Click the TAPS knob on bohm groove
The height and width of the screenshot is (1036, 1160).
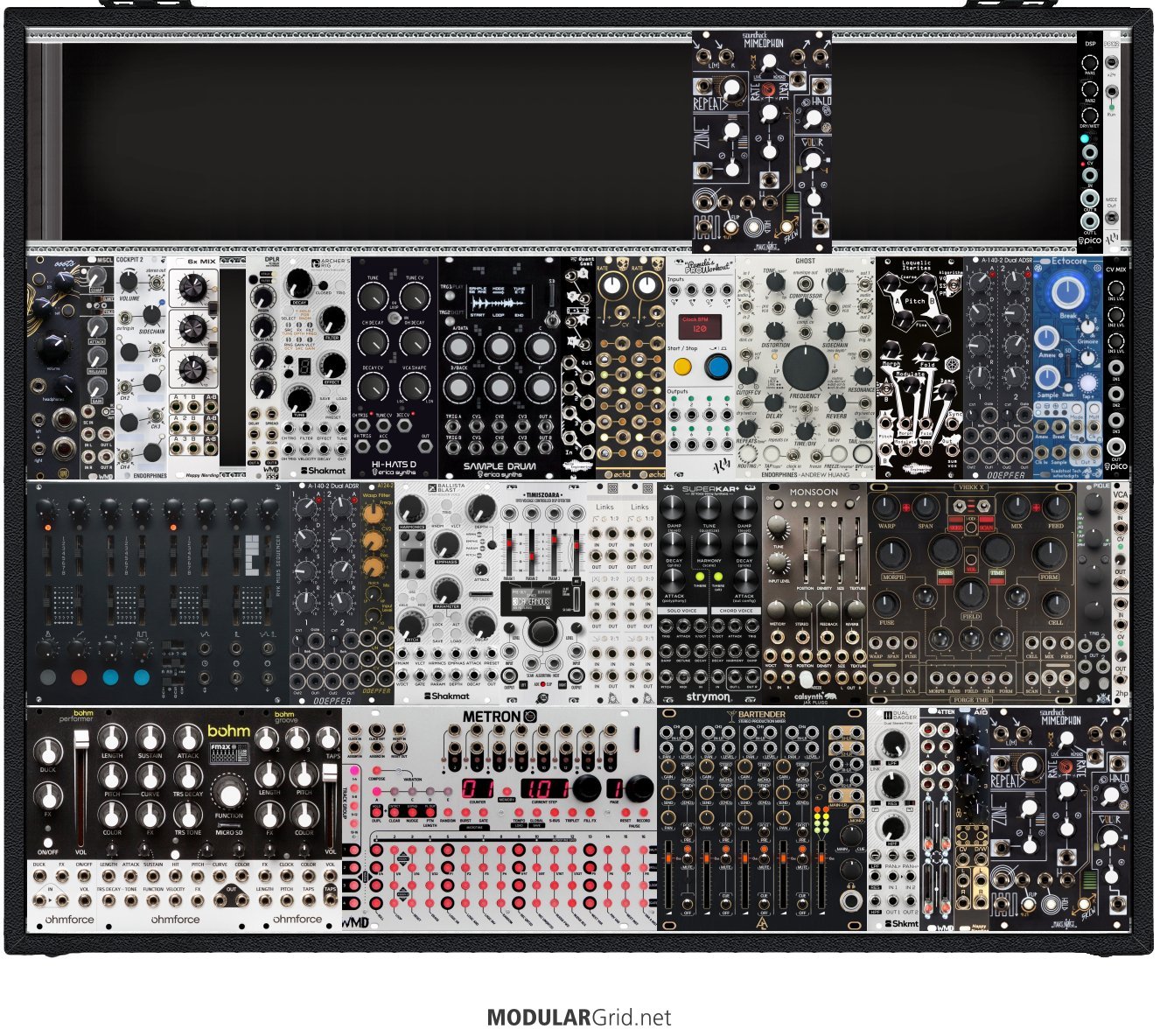coord(328,738)
